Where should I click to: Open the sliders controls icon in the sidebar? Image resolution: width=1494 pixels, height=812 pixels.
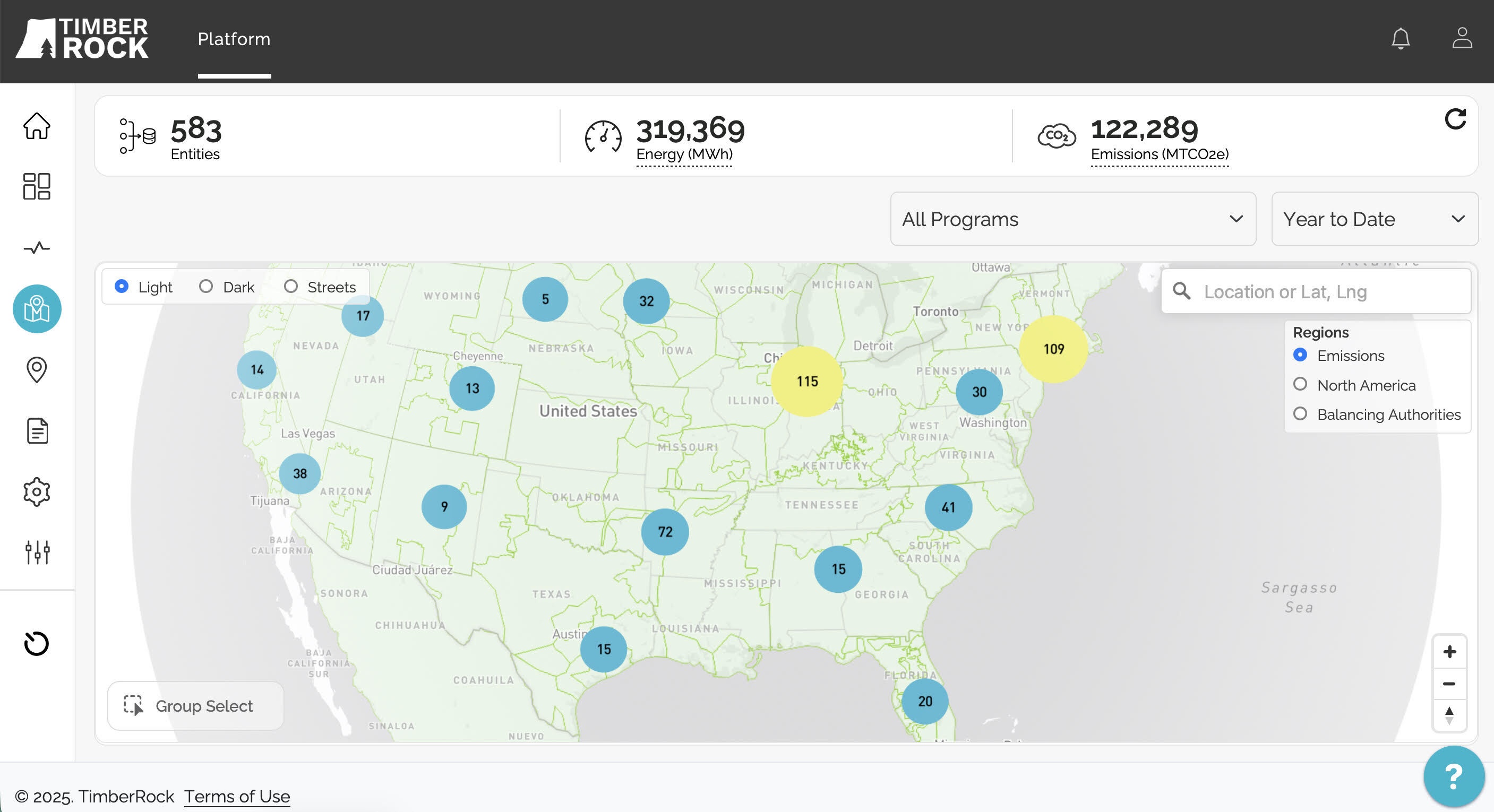tap(37, 552)
